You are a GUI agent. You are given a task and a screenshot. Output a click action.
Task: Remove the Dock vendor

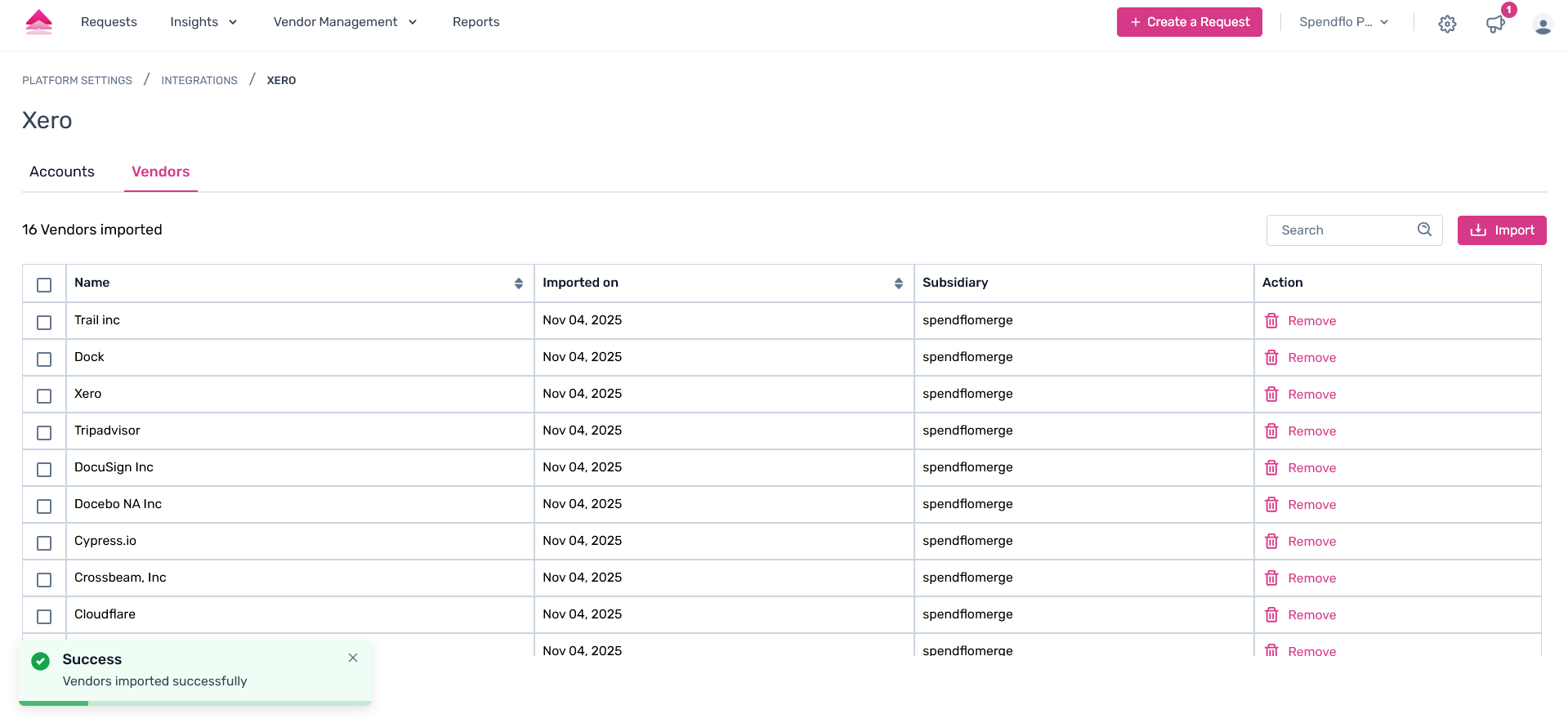click(1301, 358)
